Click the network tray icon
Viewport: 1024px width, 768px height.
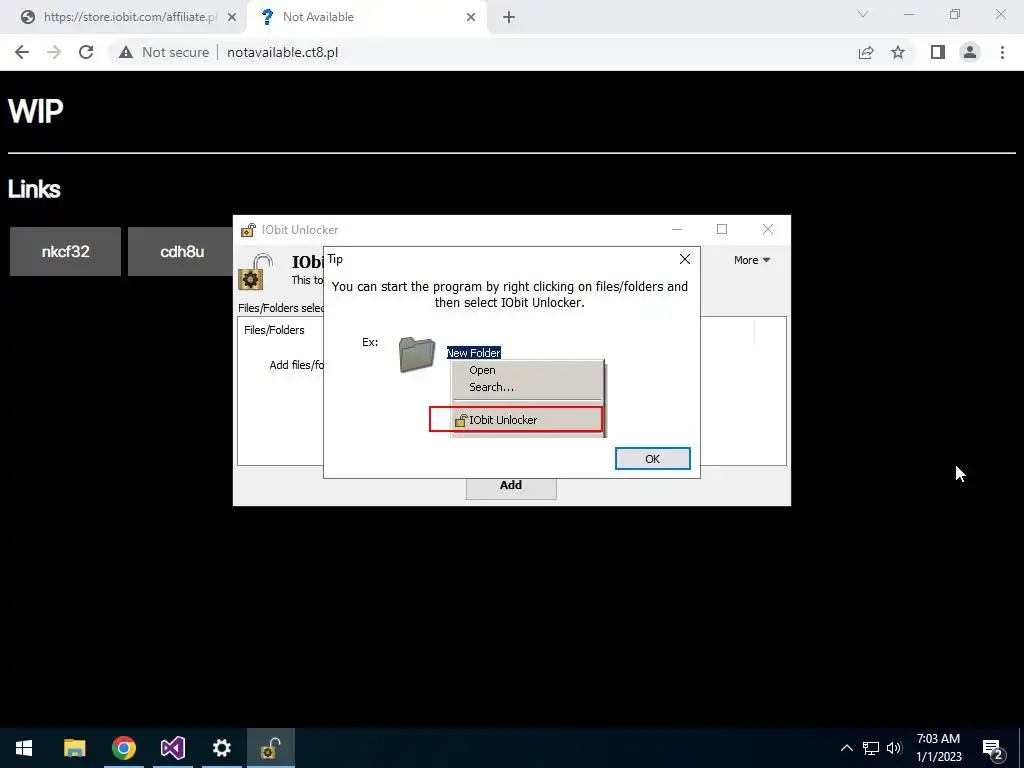[x=871, y=748]
